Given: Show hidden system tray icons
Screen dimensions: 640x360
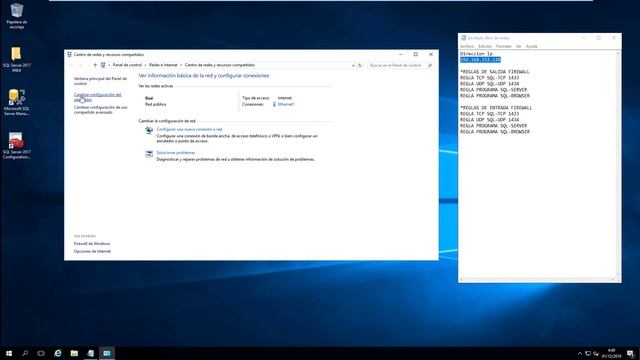Looking at the screenshot, I should [580, 353].
